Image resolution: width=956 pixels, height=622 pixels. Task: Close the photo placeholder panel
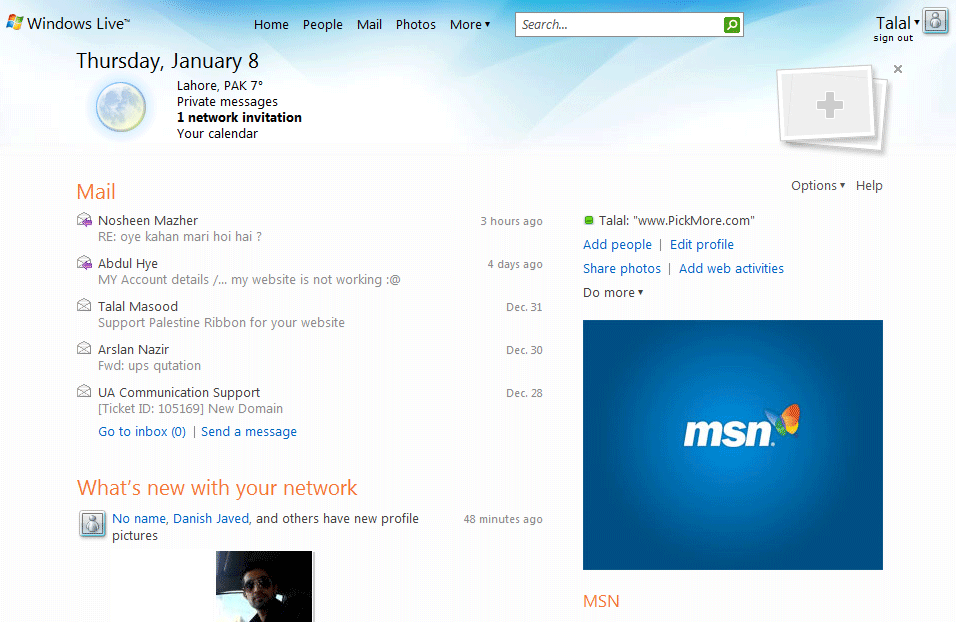tap(897, 69)
